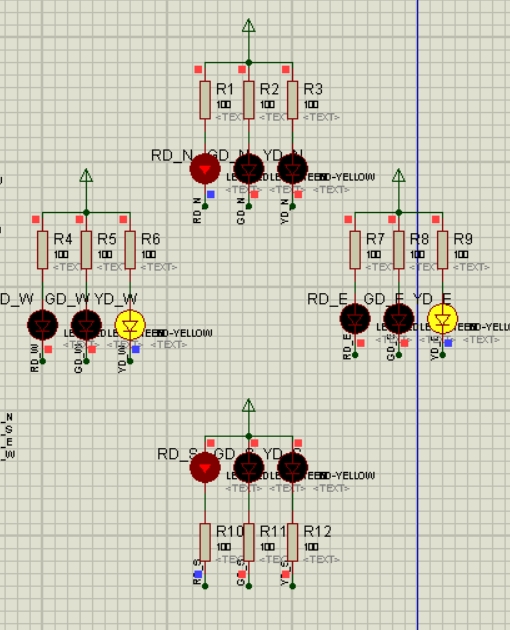This screenshot has width=510, height=630.
Task: Select the dark GD_W green LED
Action: pos(86,325)
